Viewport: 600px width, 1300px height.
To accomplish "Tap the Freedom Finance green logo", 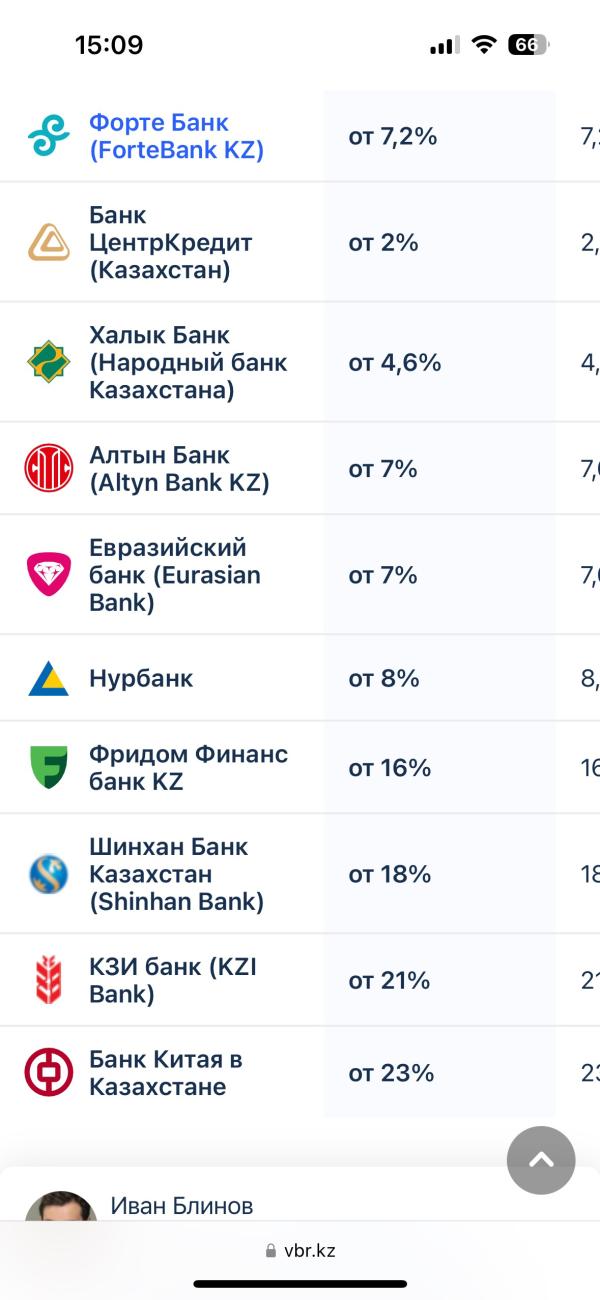I will (48, 767).
